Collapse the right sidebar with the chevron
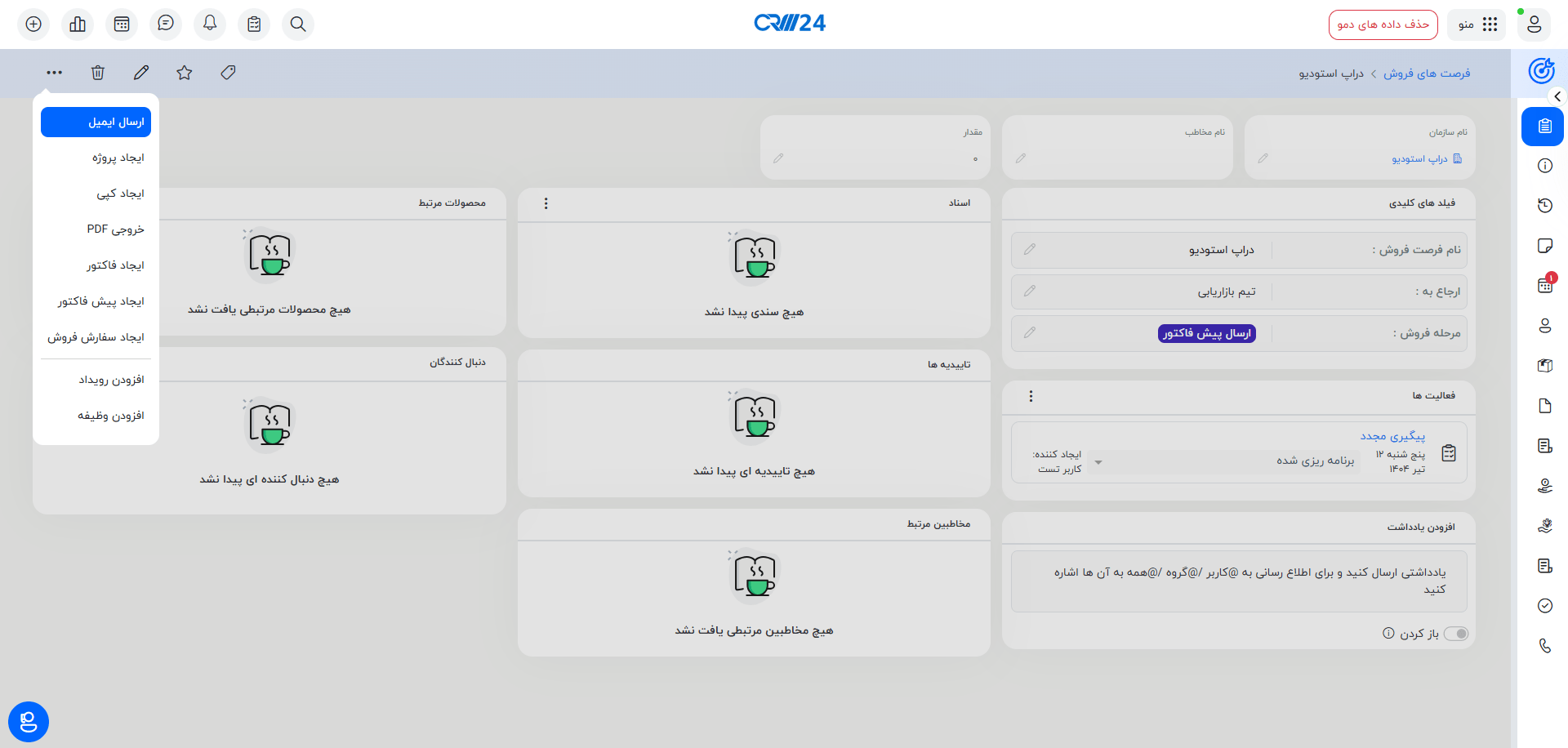Viewport: 1568px width, 748px height. (1557, 96)
